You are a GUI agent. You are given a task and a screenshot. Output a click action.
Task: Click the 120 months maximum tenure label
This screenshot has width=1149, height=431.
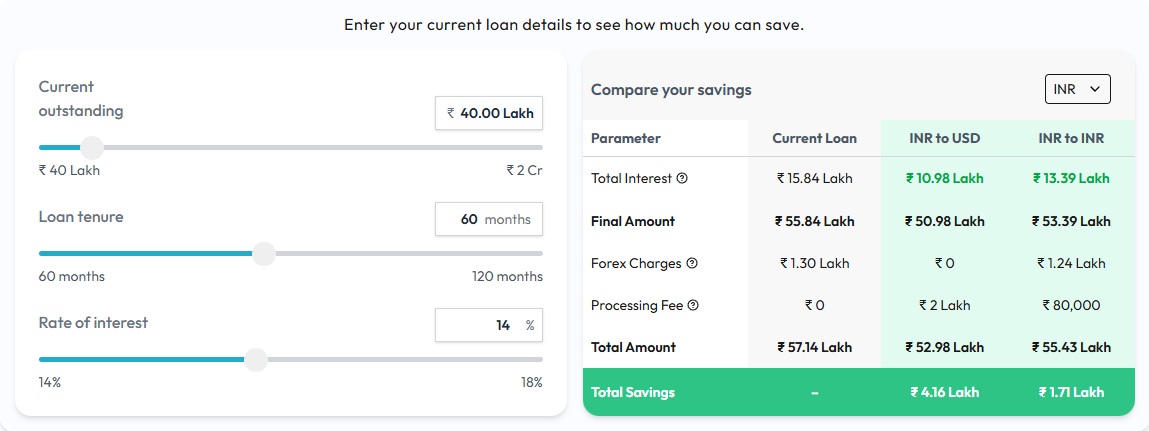click(507, 276)
